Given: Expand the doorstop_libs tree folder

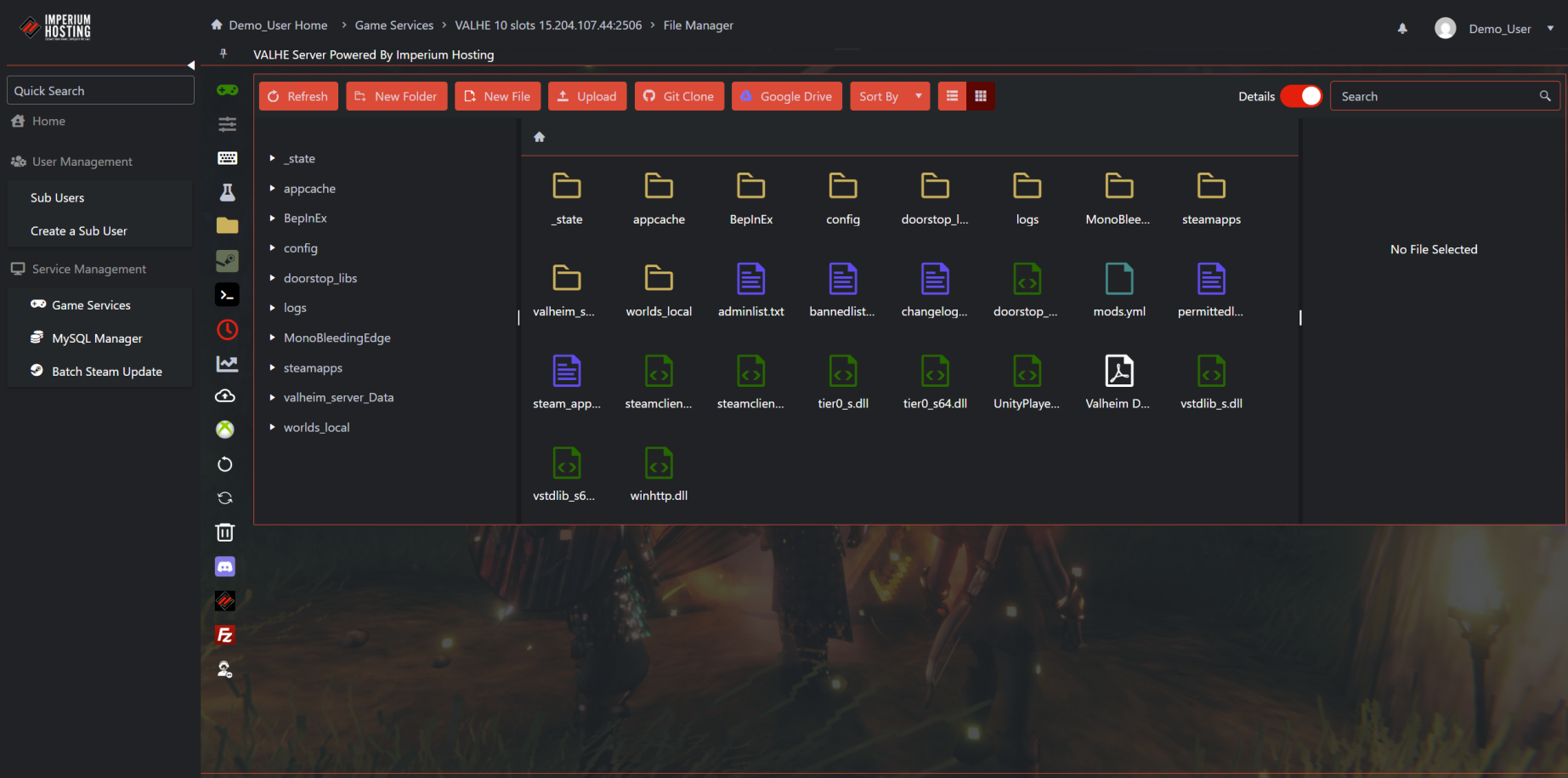Looking at the screenshot, I should [272, 278].
